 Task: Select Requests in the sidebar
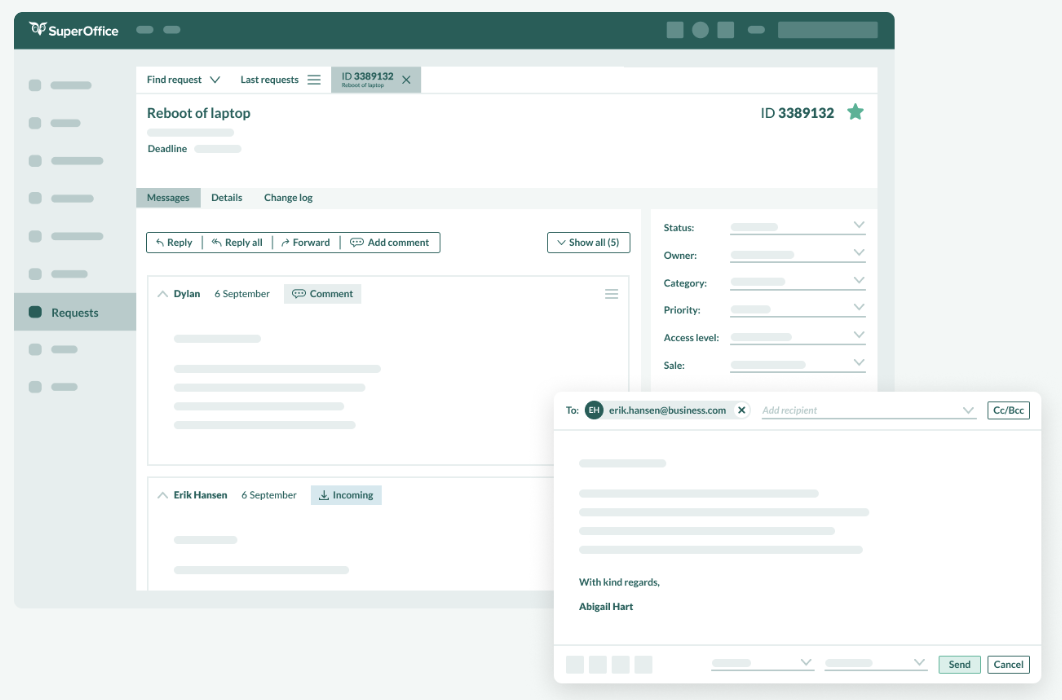pos(75,312)
